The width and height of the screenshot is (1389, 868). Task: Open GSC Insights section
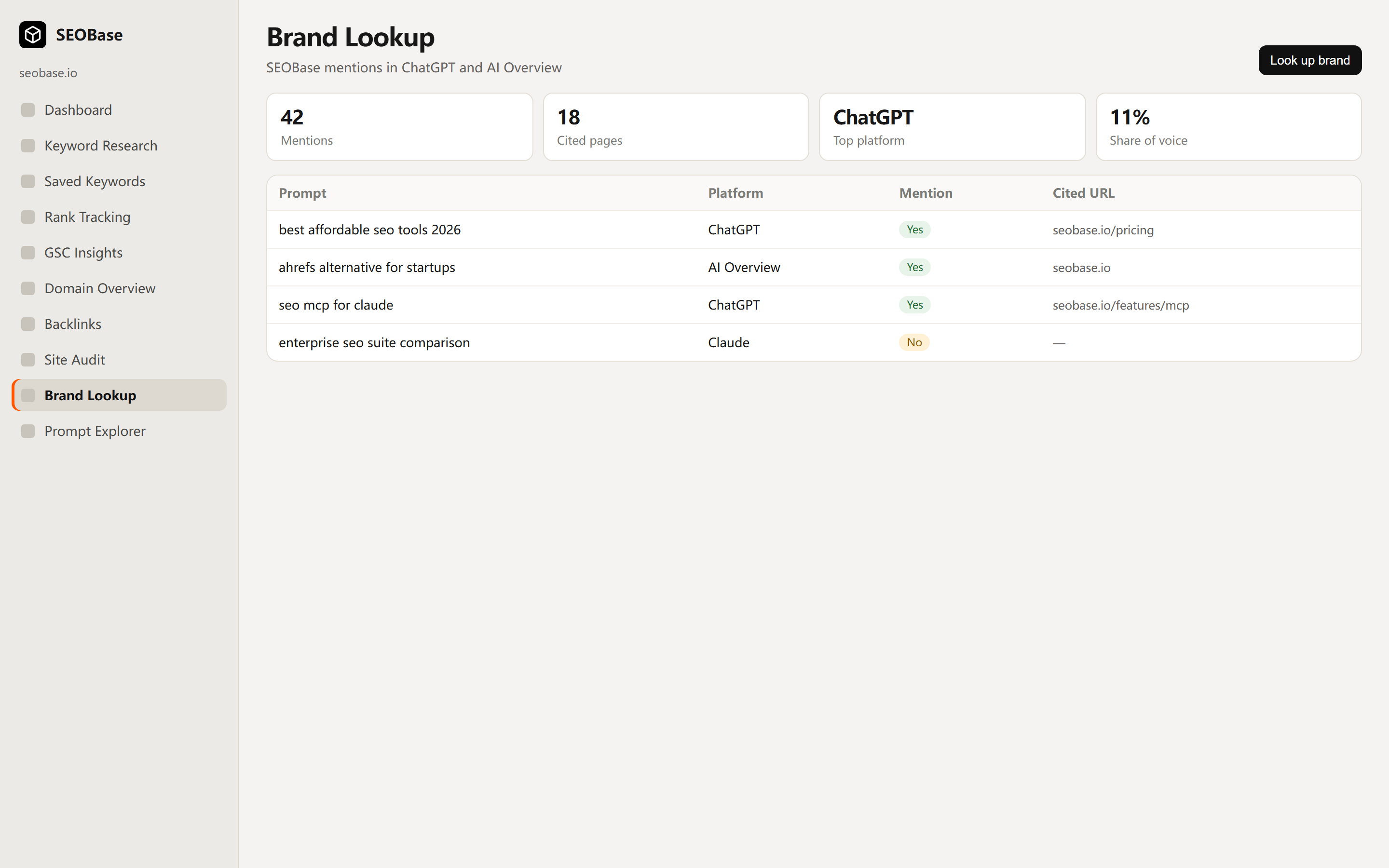120,253
